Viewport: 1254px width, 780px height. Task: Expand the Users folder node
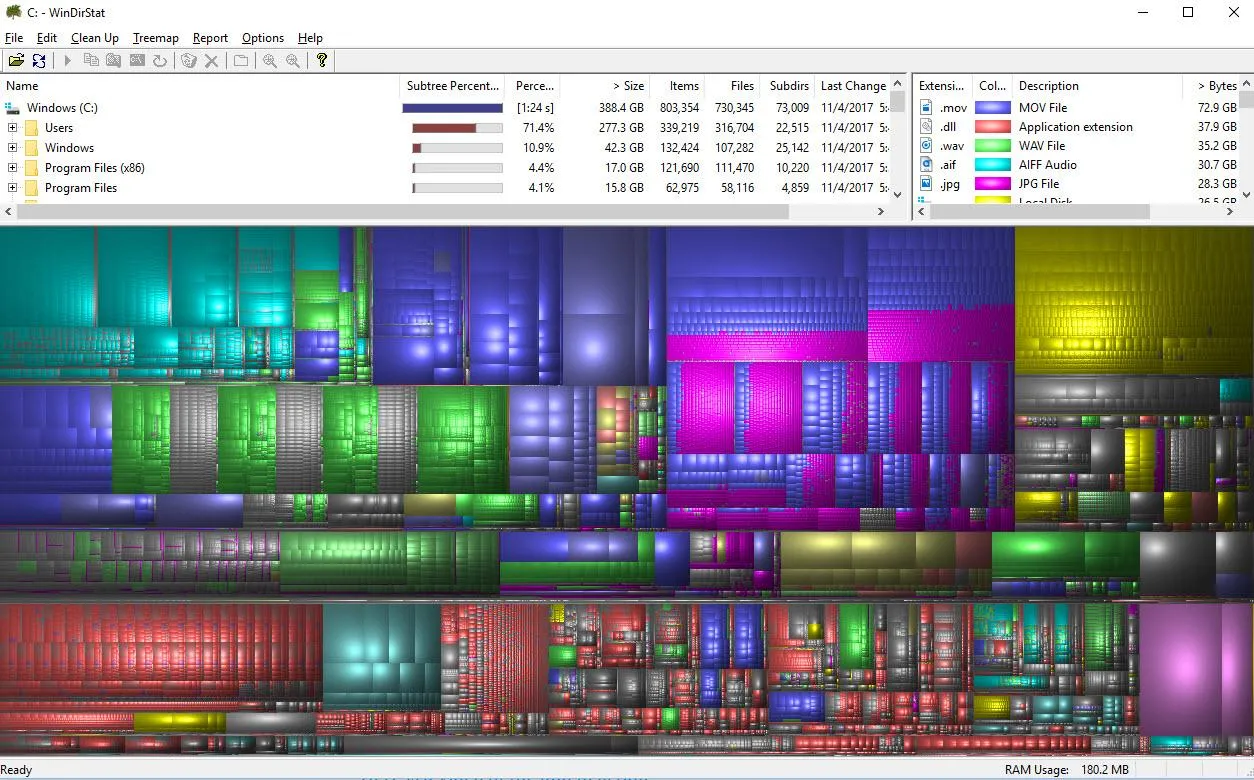click(12, 128)
